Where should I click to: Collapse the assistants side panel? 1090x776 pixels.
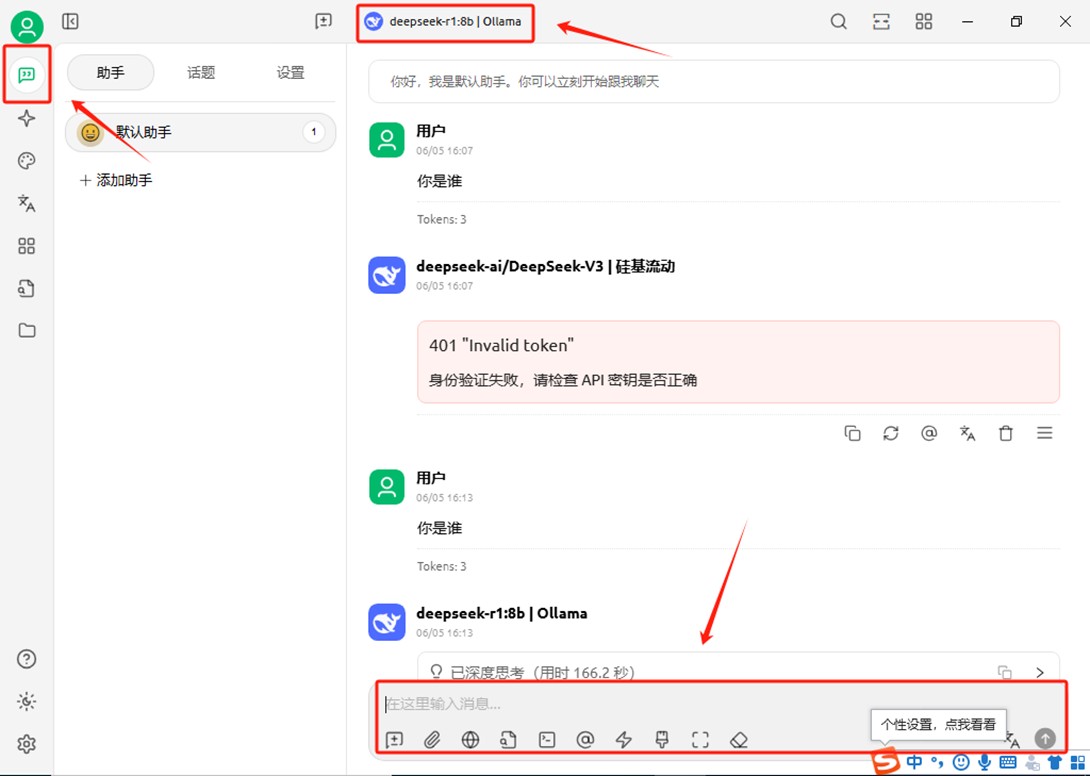click(70, 22)
